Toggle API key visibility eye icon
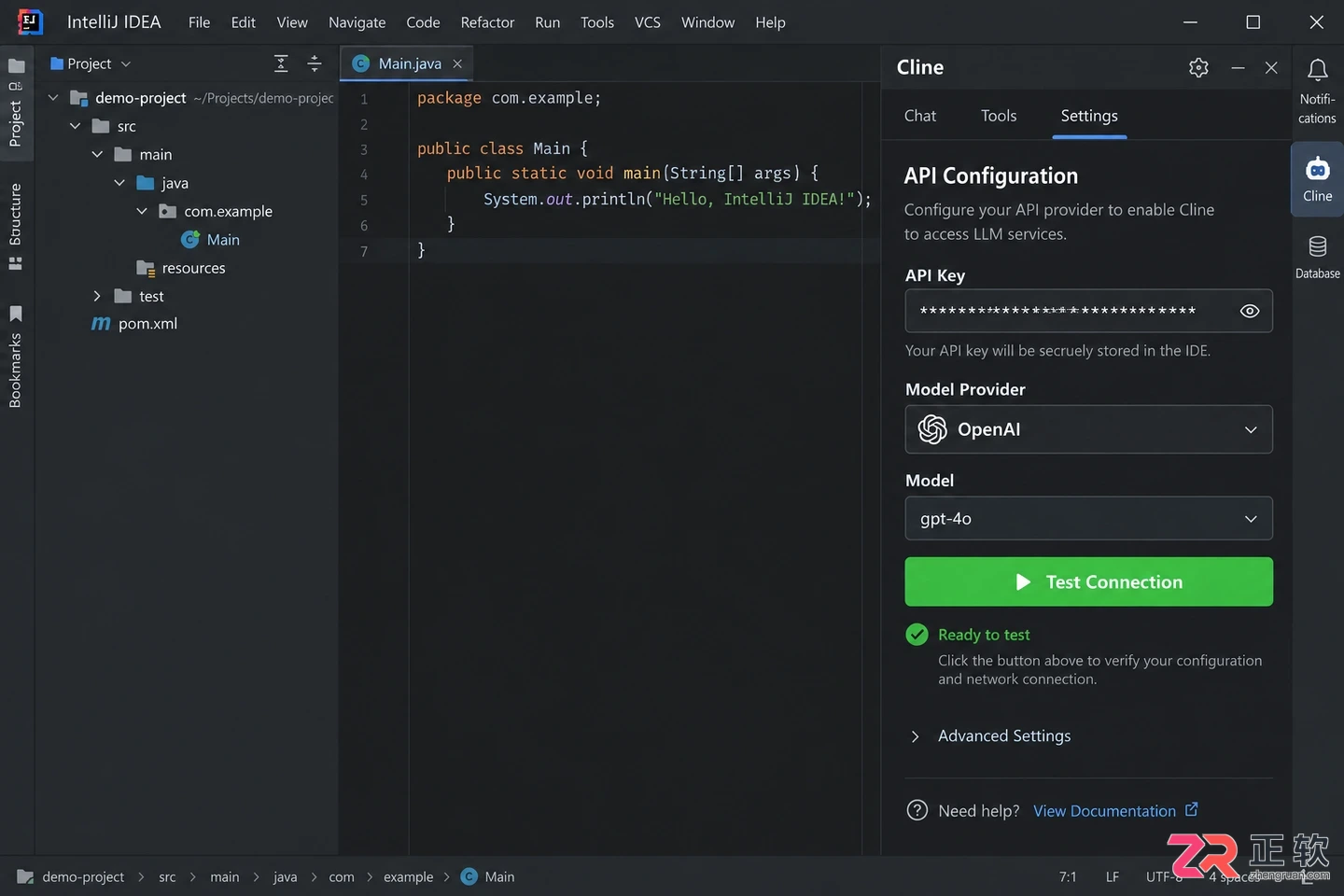Image resolution: width=1344 pixels, height=896 pixels. 1250,311
